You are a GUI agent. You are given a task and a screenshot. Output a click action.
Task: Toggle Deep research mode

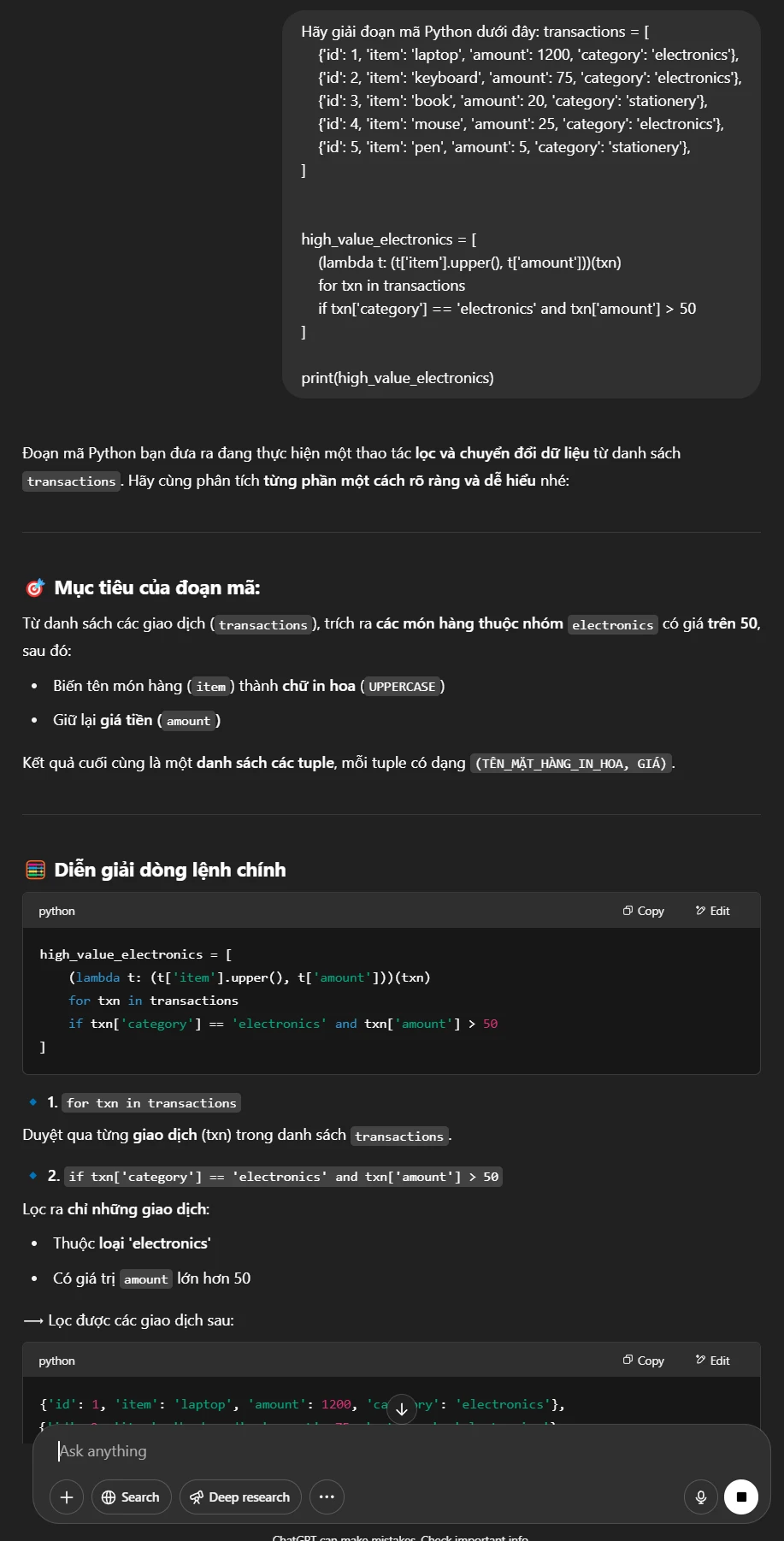click(x=240, y=1497)
